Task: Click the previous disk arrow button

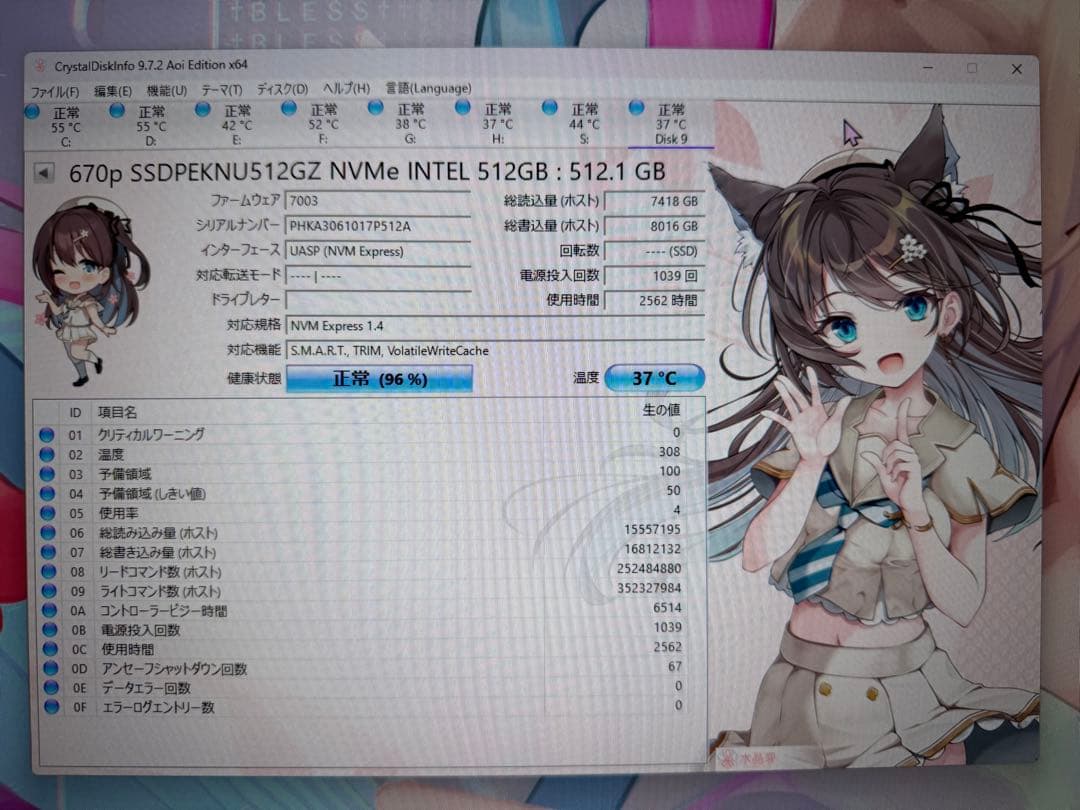Action: point(43,172)
